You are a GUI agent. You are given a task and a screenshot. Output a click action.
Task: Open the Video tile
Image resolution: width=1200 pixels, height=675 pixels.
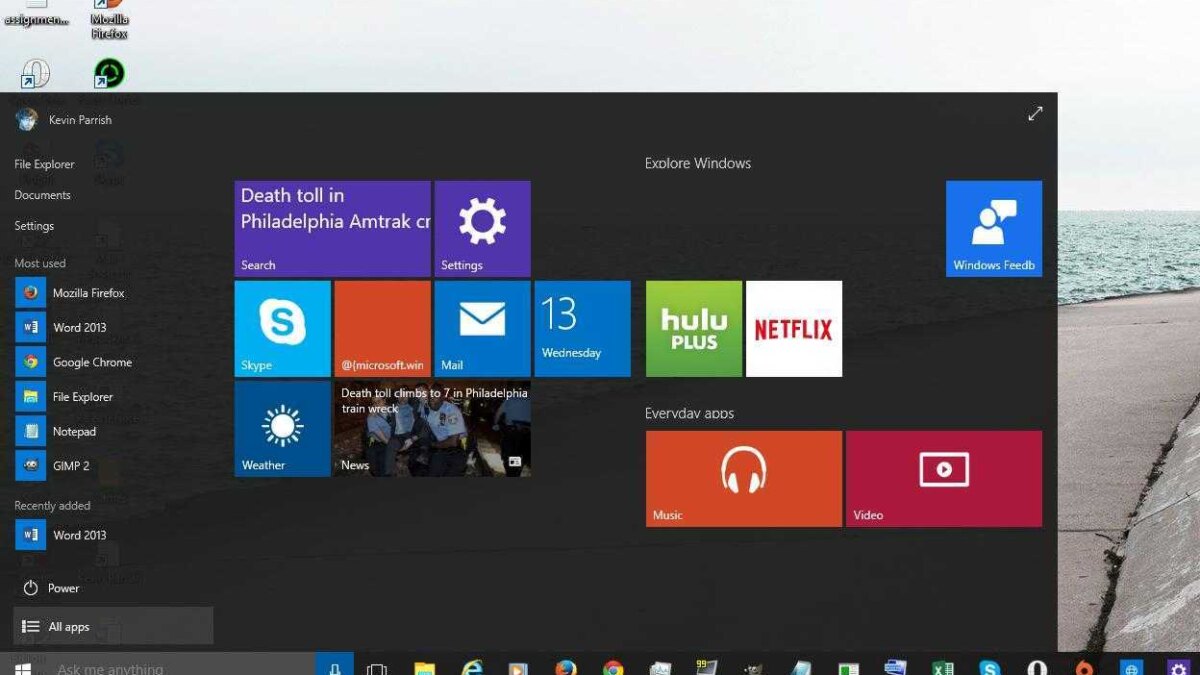point(943,477)
